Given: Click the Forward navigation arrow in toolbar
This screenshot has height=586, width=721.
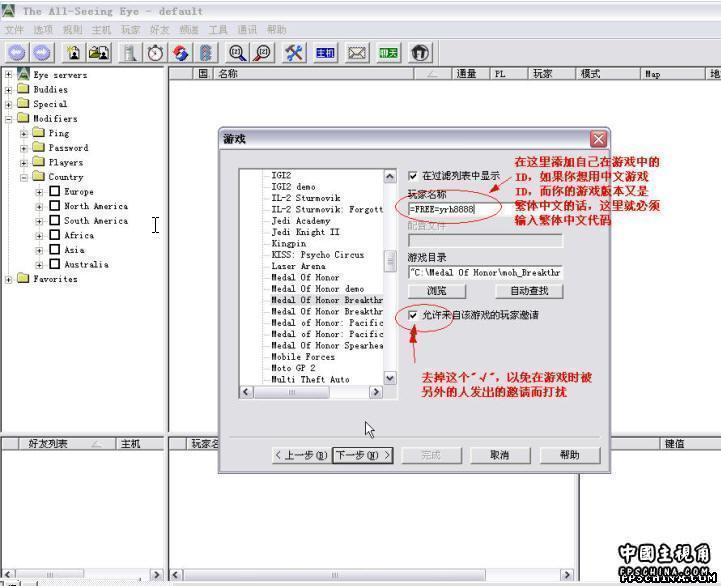Looking at the screenshot, I should tap(42, 52).
